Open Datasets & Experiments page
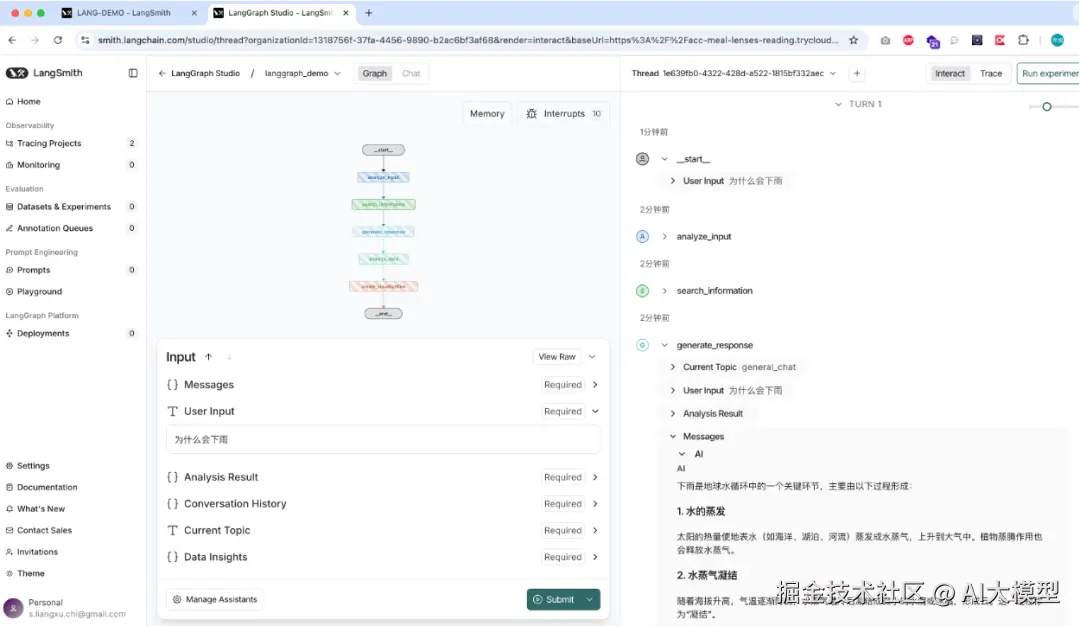Image resolution: width=1080 pixels, height=626 pixels. (x=63, y=207)
